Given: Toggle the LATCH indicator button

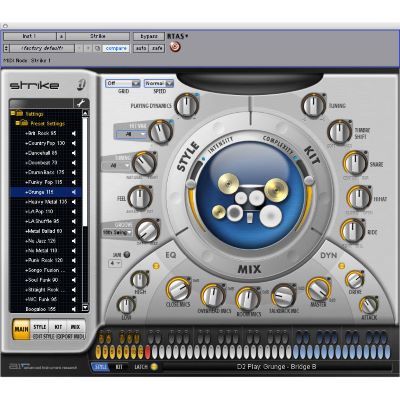Looking at the screenshot, I should point(154,367).
